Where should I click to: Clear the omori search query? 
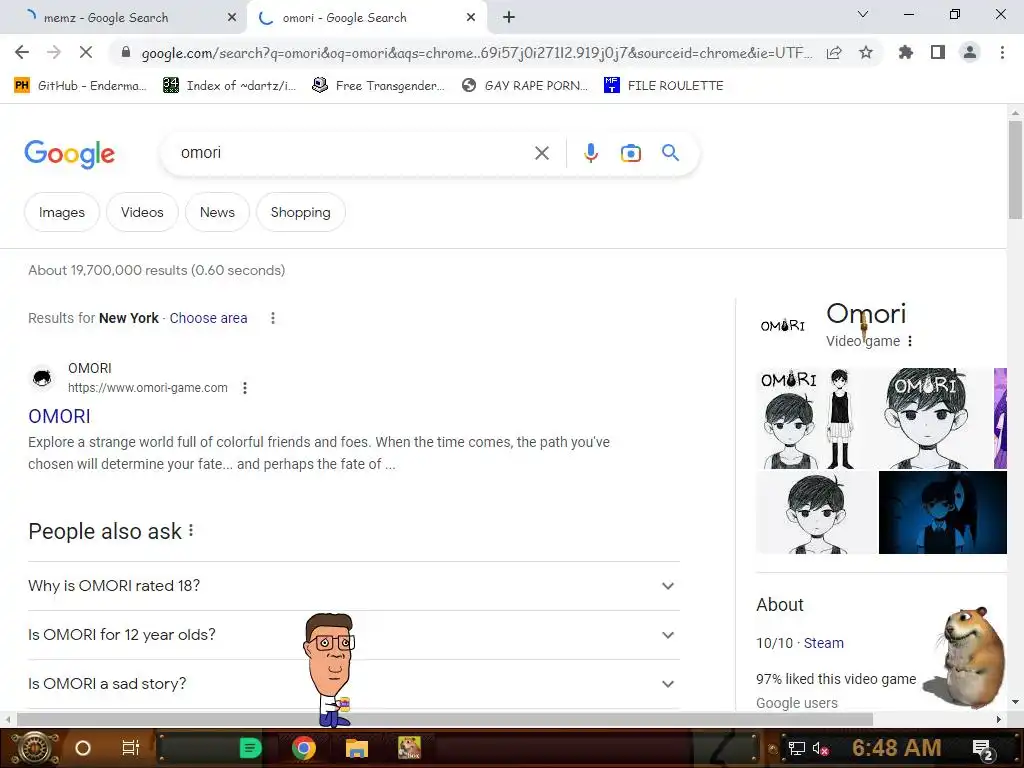coord(541,153)
